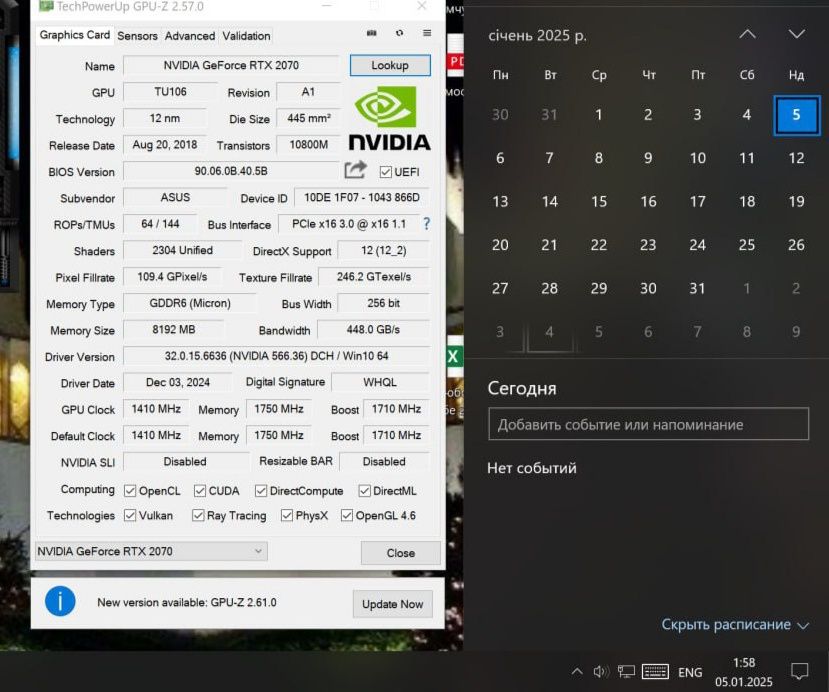Image resolution: width=829 pixels, height=692 pixels.
Task: Click the blue info icon in update bar
Action: click(x=60, y=602)
